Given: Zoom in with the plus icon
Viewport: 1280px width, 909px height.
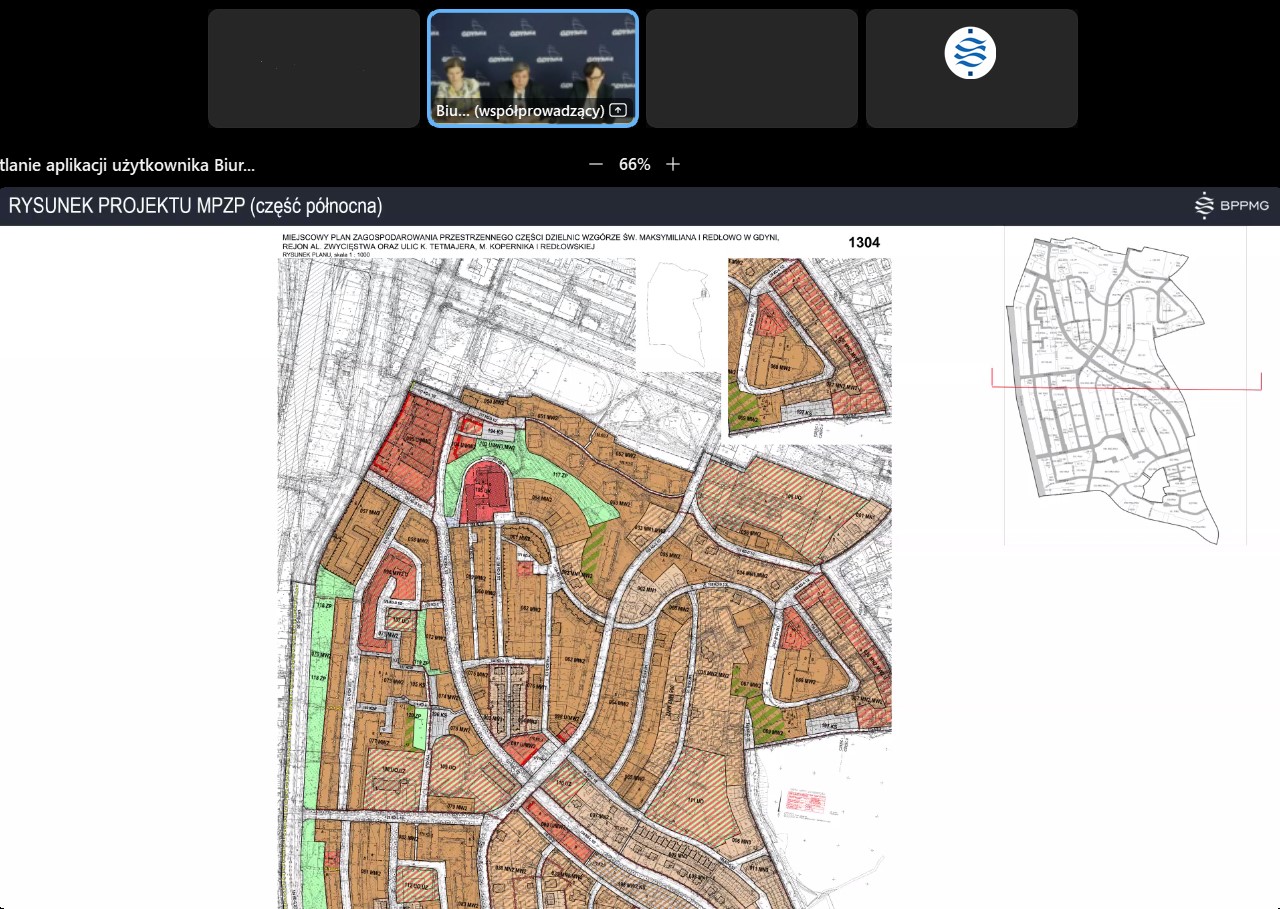Looking at the screenshot, I should [673, 164].
